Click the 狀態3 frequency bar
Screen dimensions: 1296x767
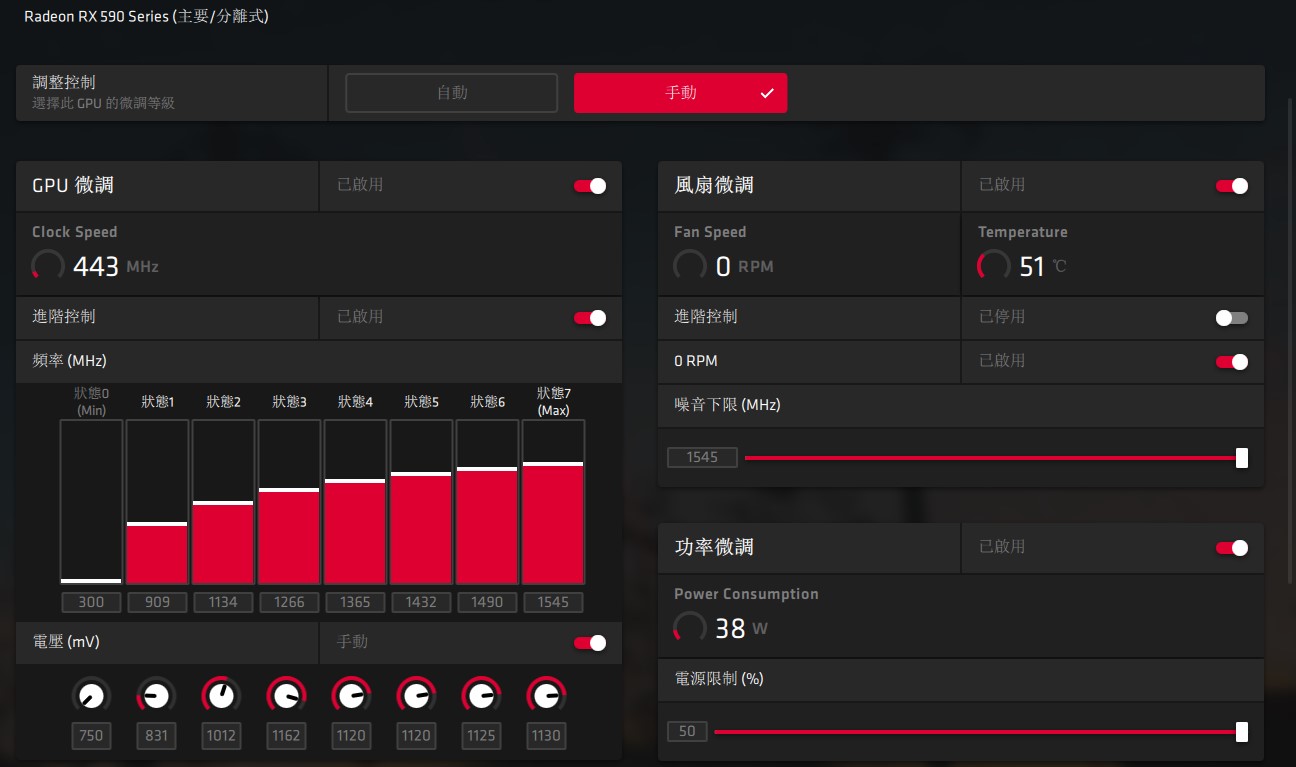[x=289, y=502]
